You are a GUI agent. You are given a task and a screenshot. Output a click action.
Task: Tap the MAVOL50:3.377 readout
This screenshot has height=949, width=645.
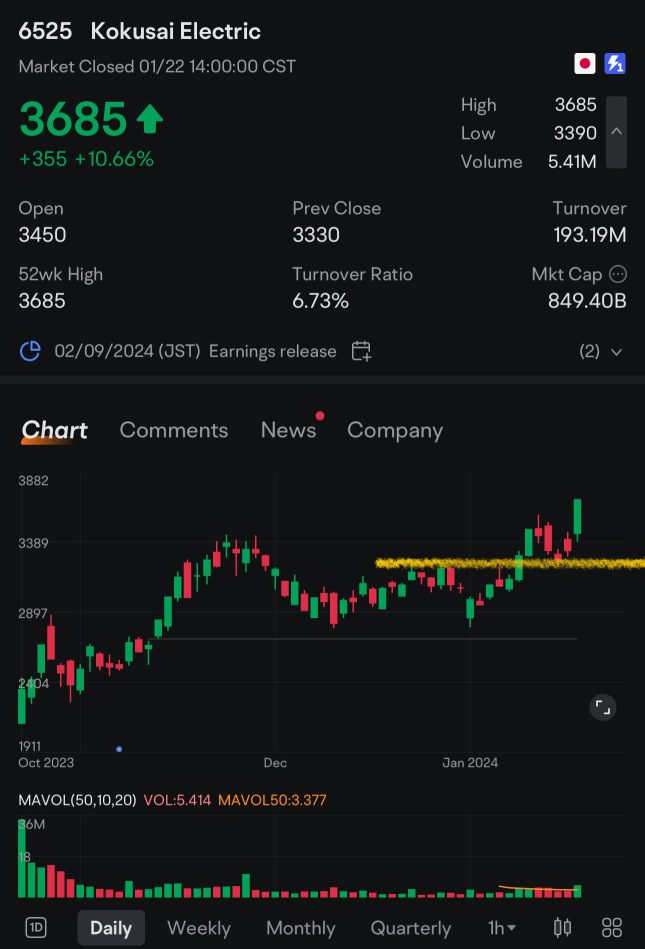[272, 800]
